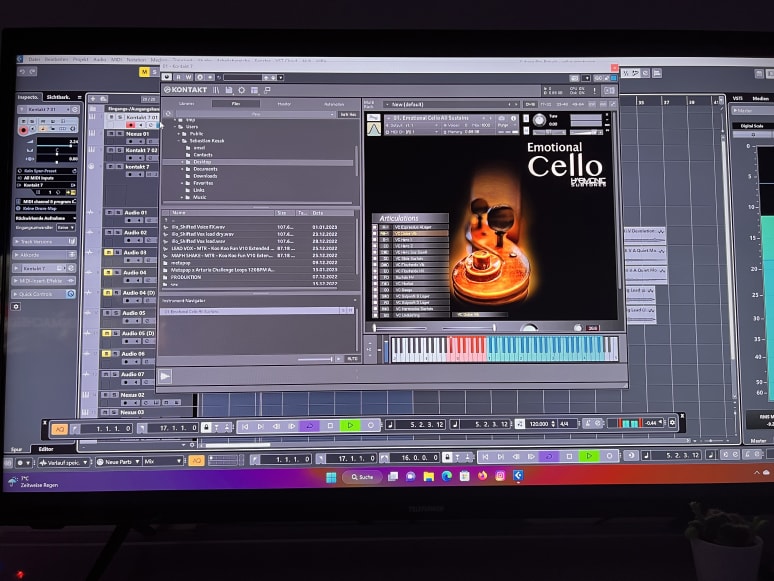Image resolution: width=774 pixels, height=581 pixels.
Task: Click the Cubase redo arrow icon
Action: point(33,72)
